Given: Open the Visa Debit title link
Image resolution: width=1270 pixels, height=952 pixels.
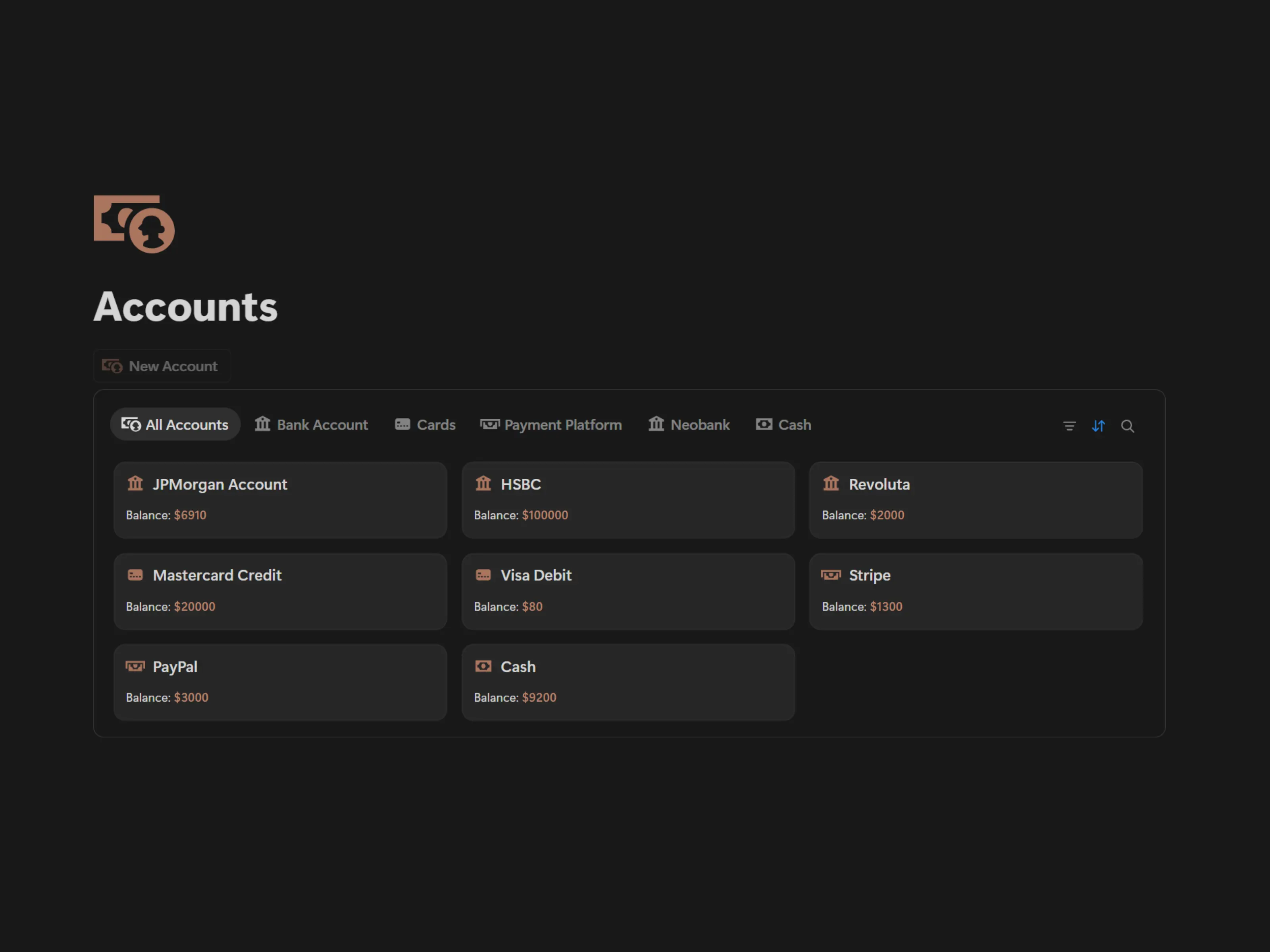Looking at the screenshot, I should click(536, 575).
